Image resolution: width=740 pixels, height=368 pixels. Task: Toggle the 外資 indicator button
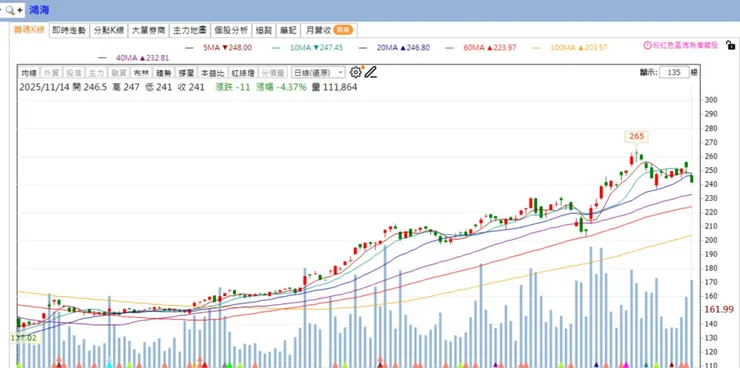(51, 73)
